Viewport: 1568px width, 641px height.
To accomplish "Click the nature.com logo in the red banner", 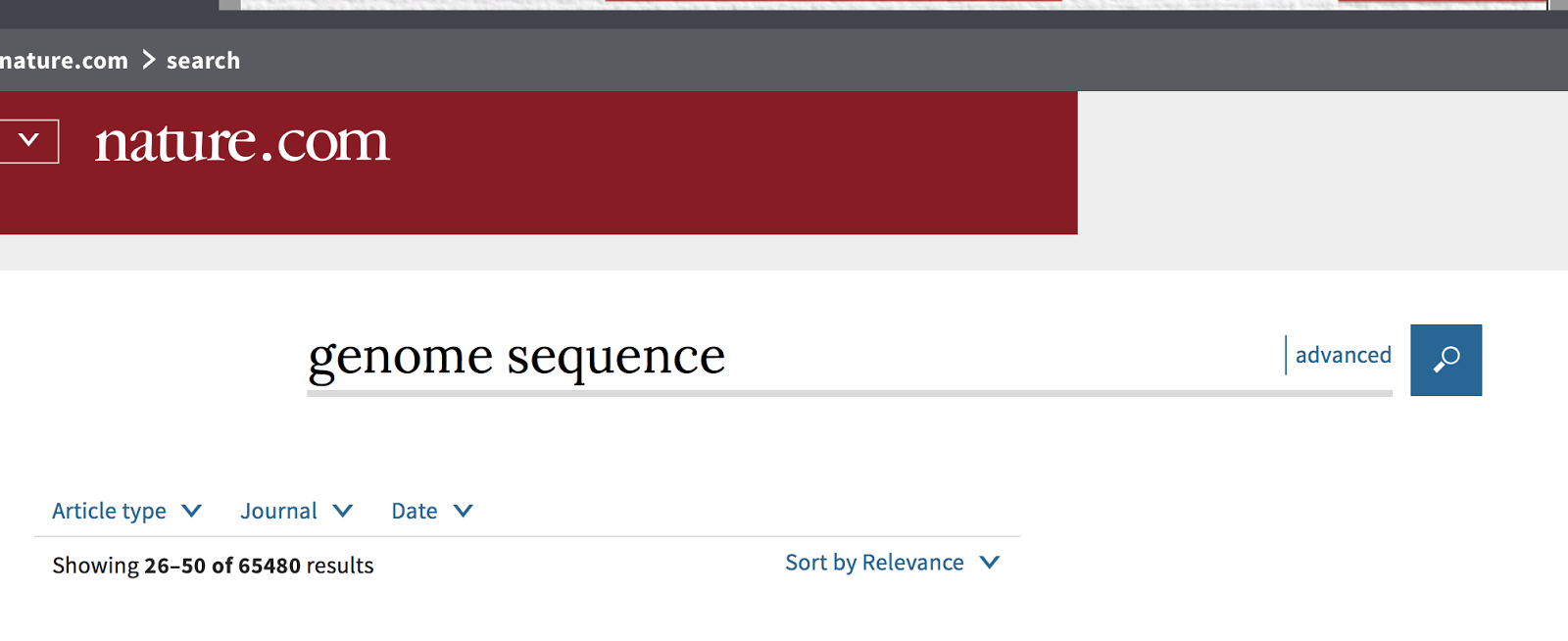I will (241, 143).
